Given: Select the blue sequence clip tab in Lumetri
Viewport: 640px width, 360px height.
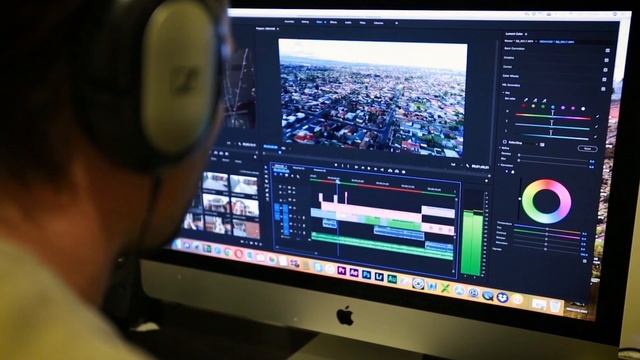Looking at the screenshot, I should [557, 42].
